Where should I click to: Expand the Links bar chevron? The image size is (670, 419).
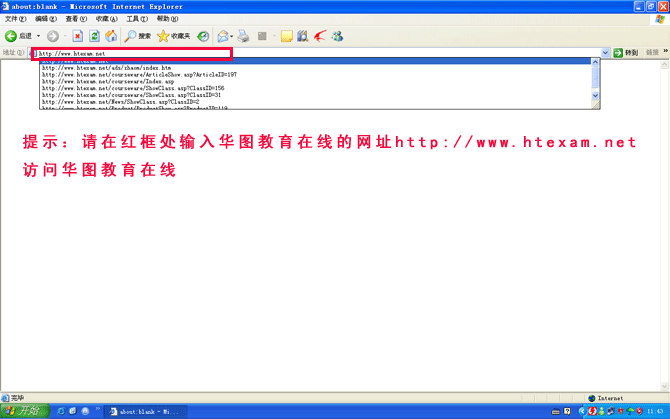(x=665, y=51)
